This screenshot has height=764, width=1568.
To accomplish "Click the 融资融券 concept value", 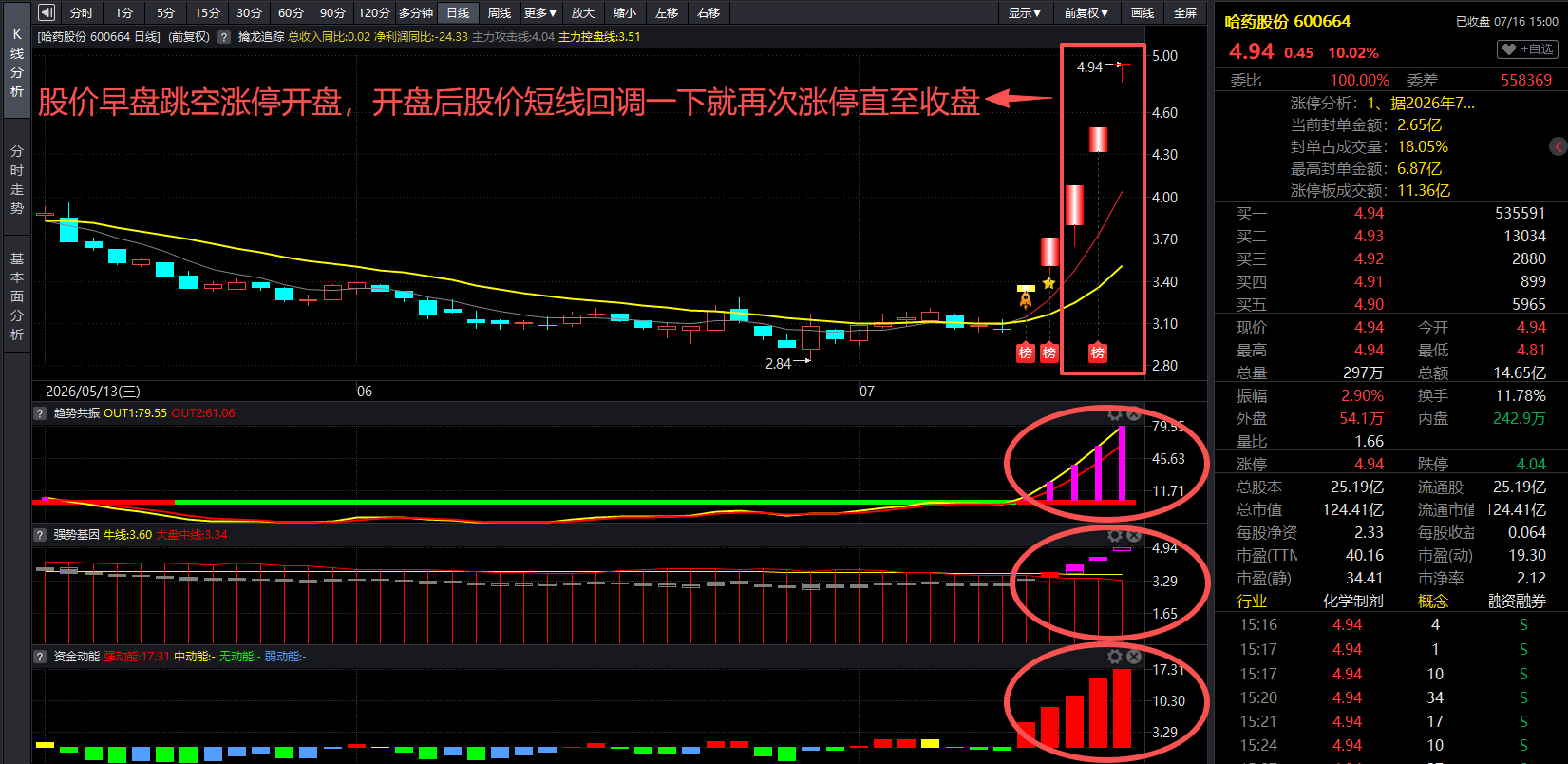I will pyautogui.click(x=1517, y=602).
